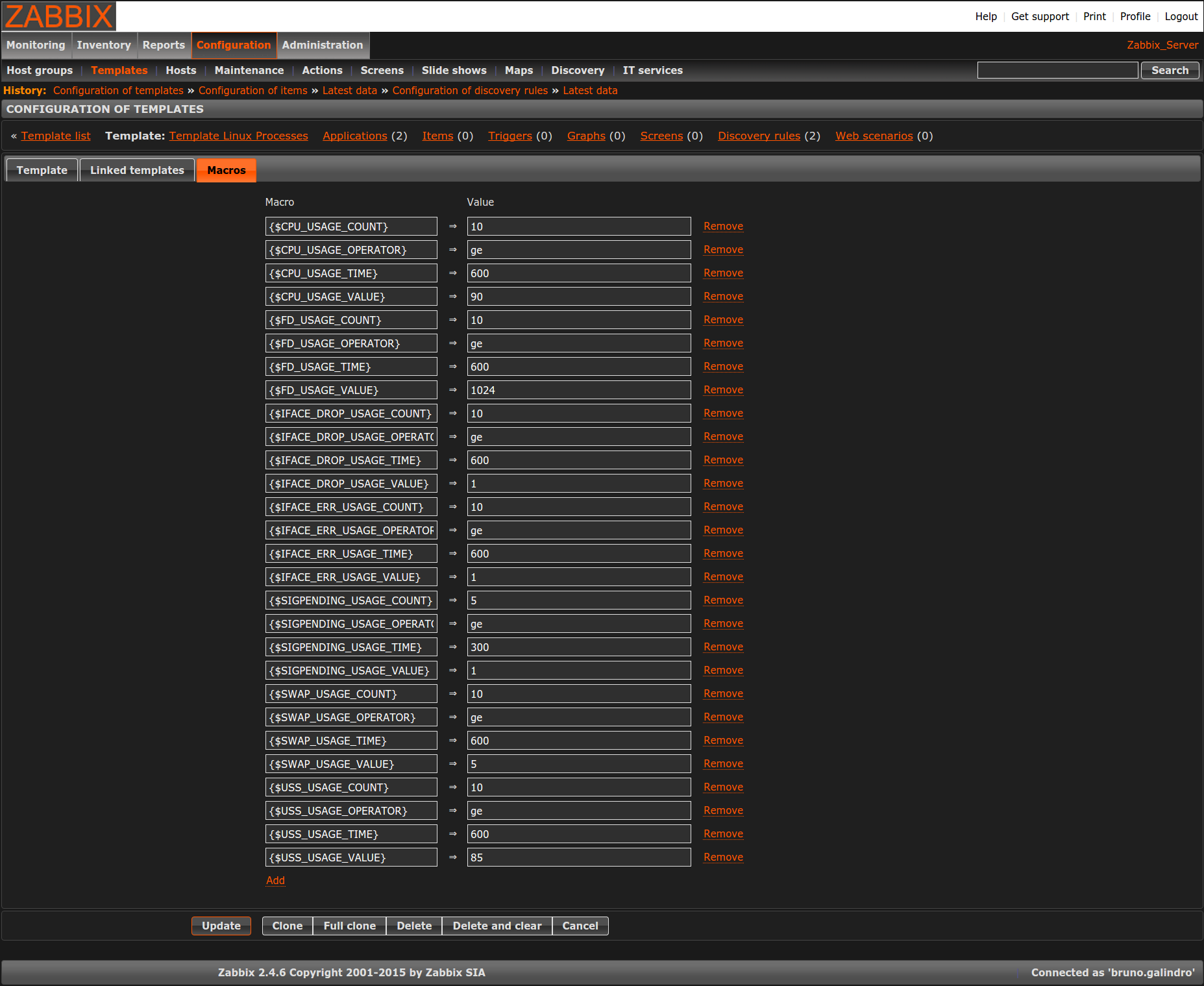This screenshot has height=986, width=1204.
Task: Click the Update button
Action: click(x=221, y=926)
